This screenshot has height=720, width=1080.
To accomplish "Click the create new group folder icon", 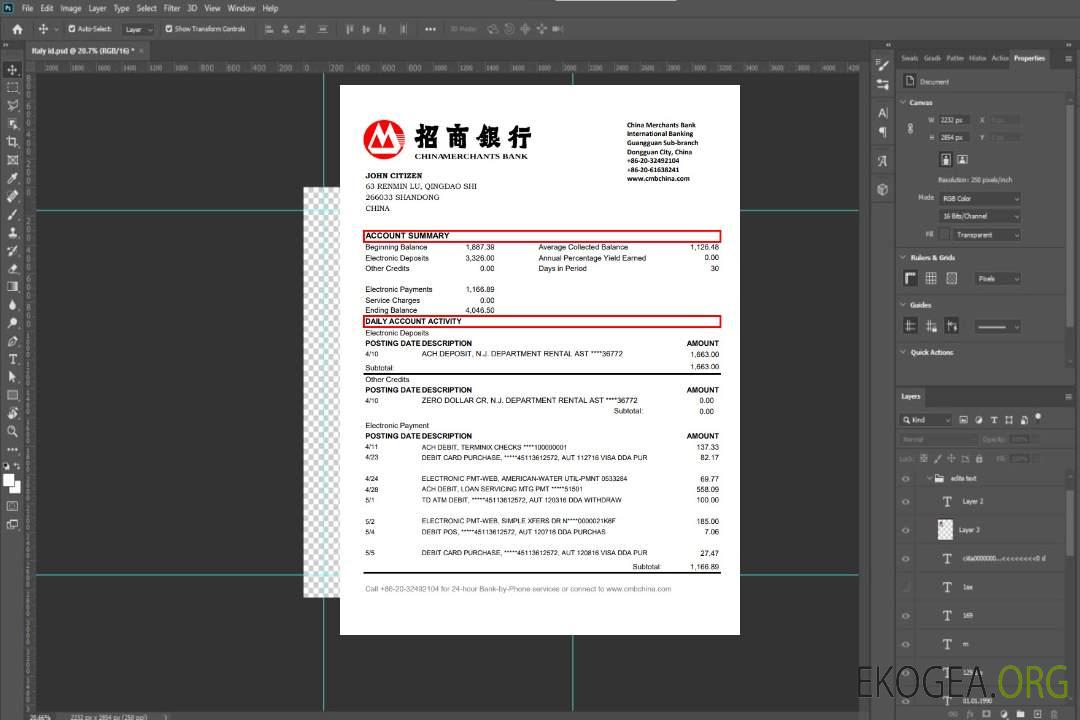I will [1020, 714].
